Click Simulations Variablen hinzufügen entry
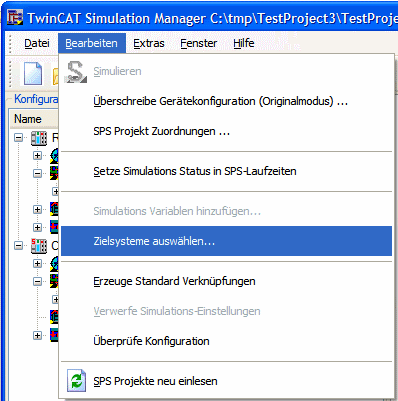Image resolution: width=398 pixels, height=401 pixels. click(226, 211)
